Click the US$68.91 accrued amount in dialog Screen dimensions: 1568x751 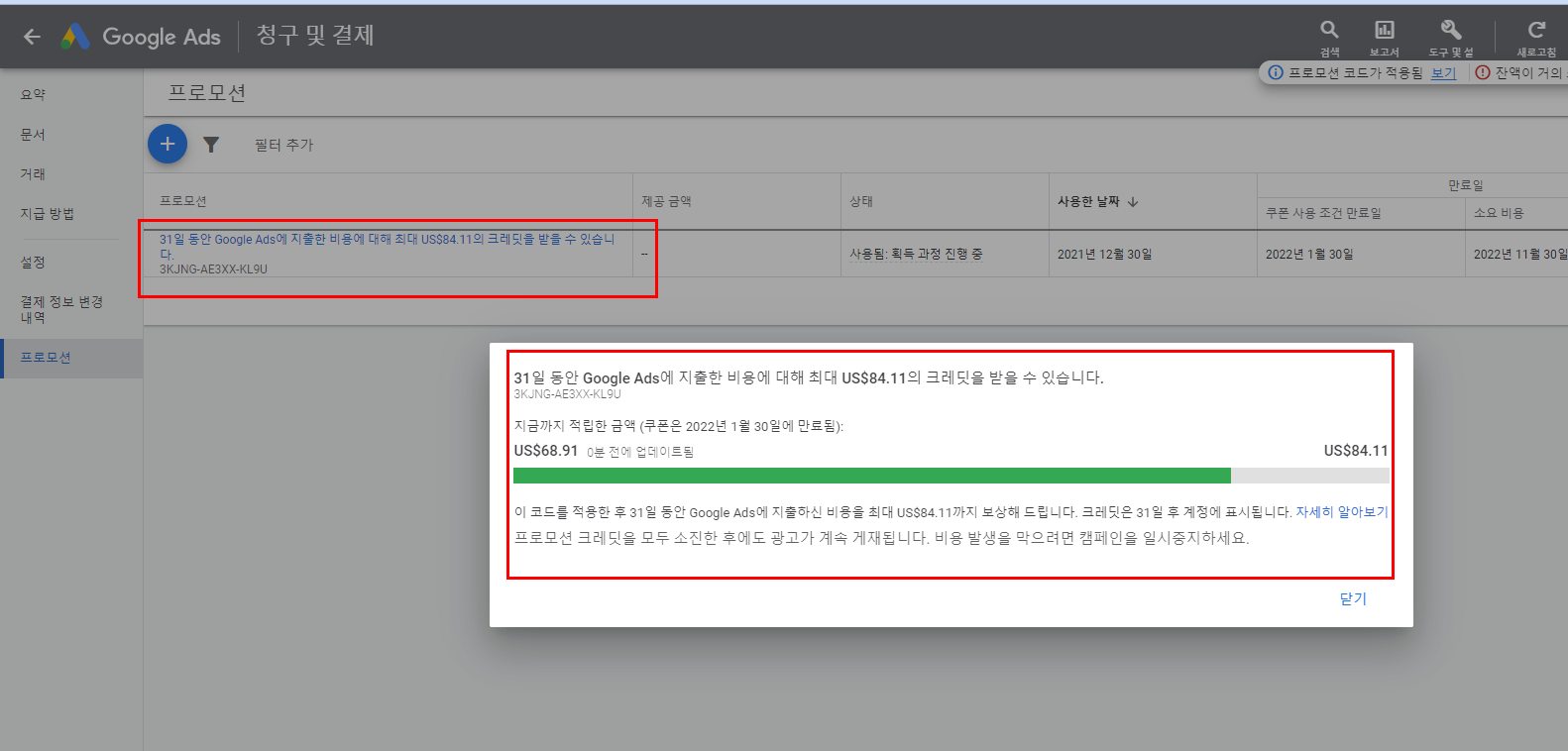point(545,451)
